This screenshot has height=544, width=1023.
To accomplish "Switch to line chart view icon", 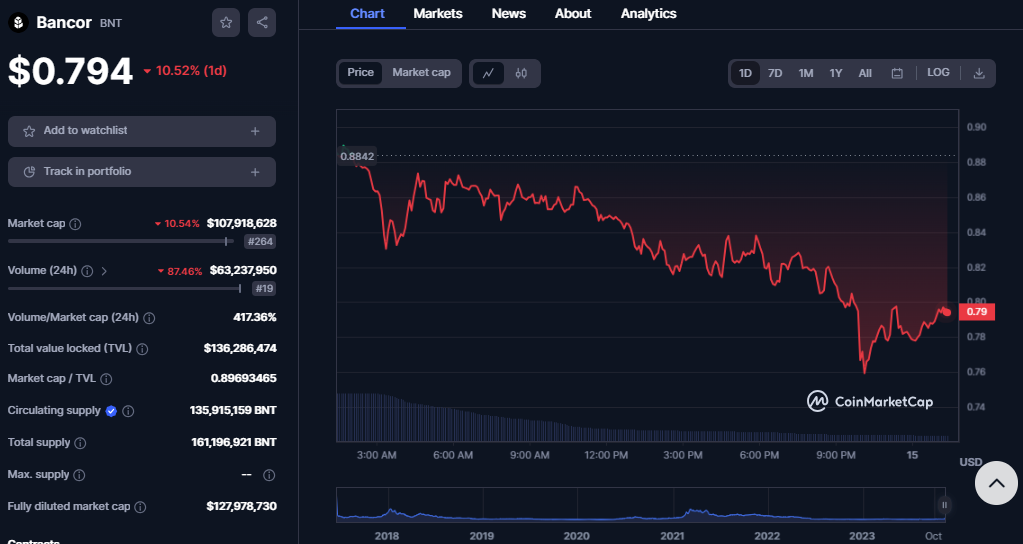I will (x=488, y=73).
